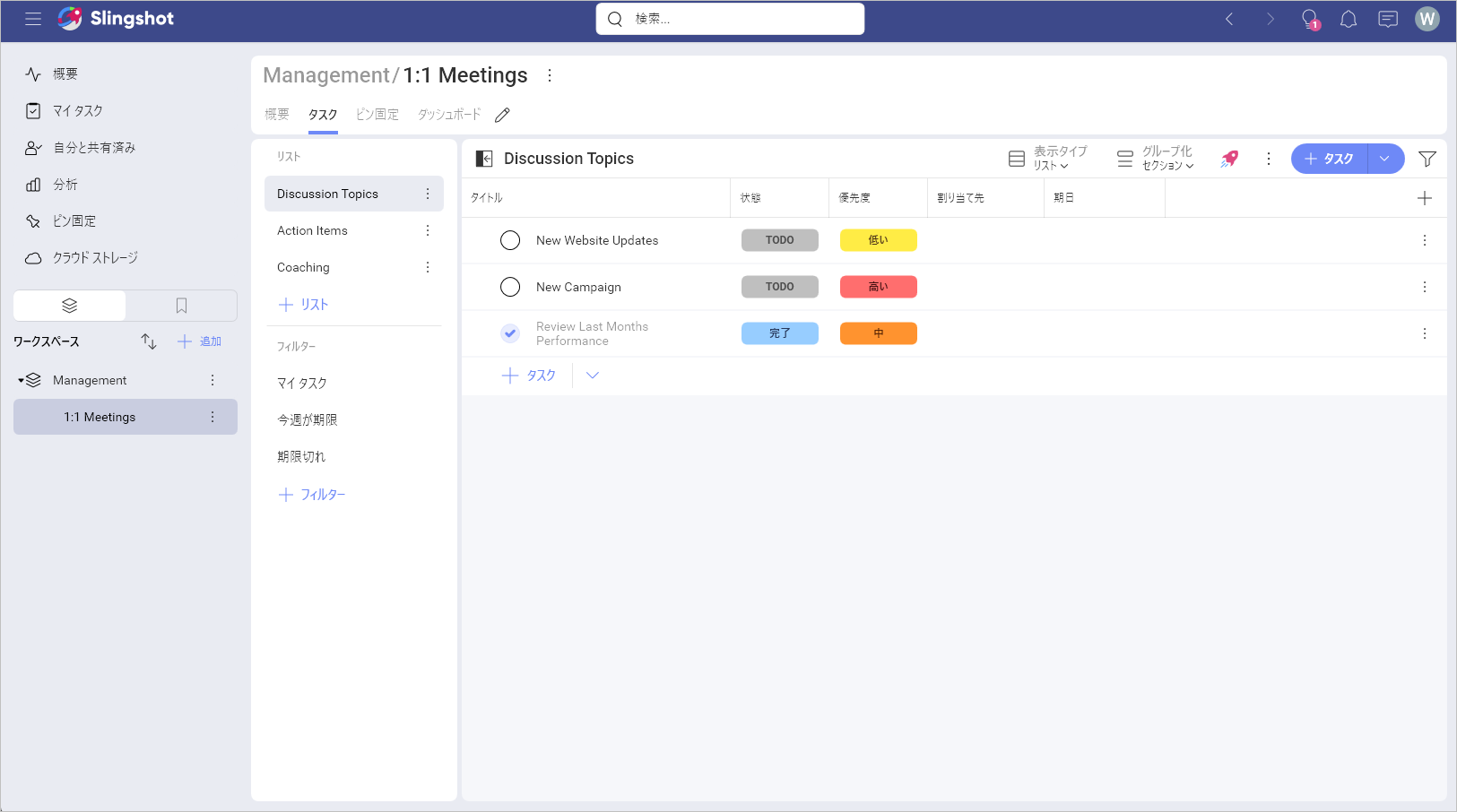Click + リスト to add list
Image resolution: width=1457 pixels, height=812 pixels.
pyautogui.click(x=304, y=305)
